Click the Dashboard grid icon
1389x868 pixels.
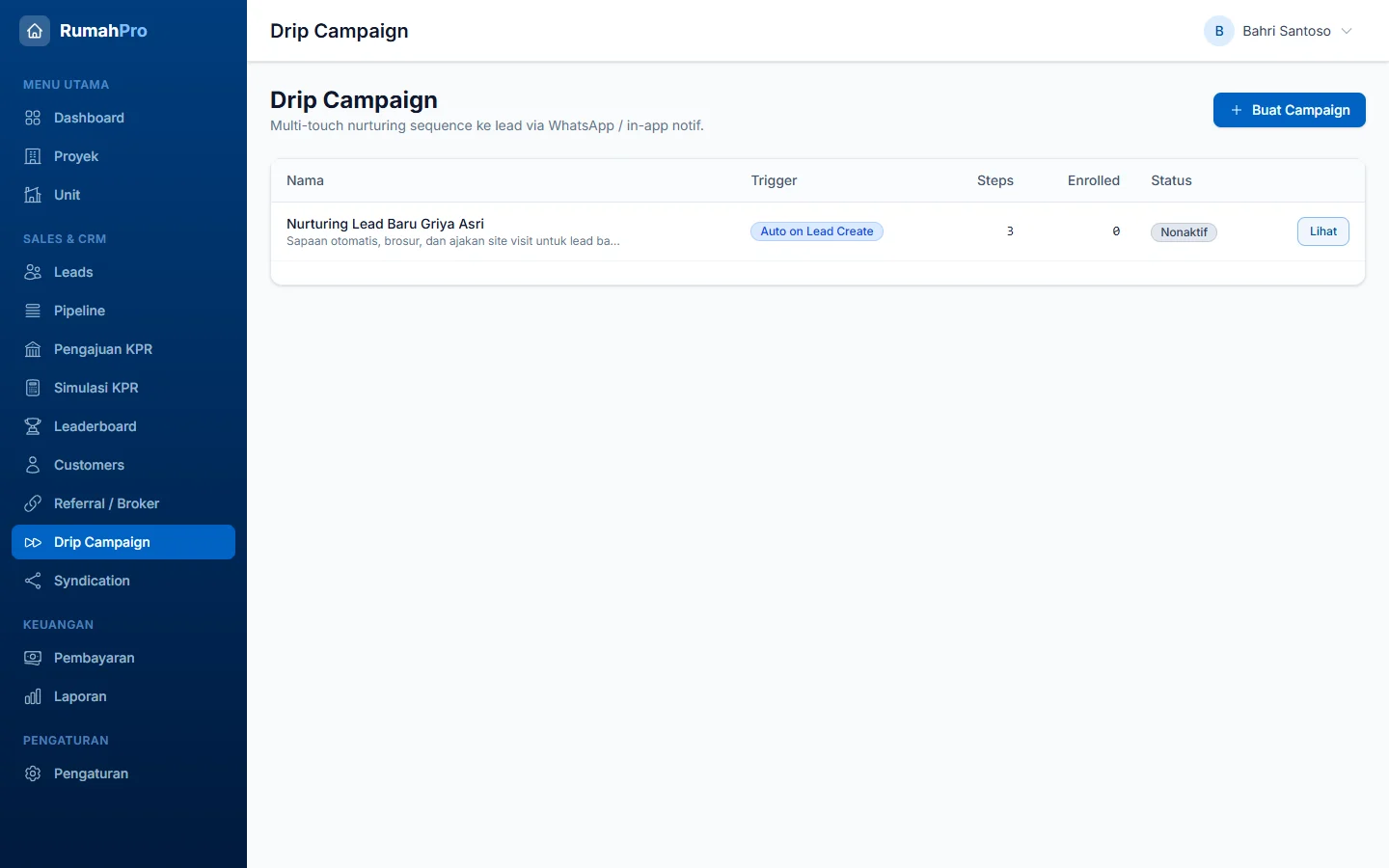(x=33, y=118)
